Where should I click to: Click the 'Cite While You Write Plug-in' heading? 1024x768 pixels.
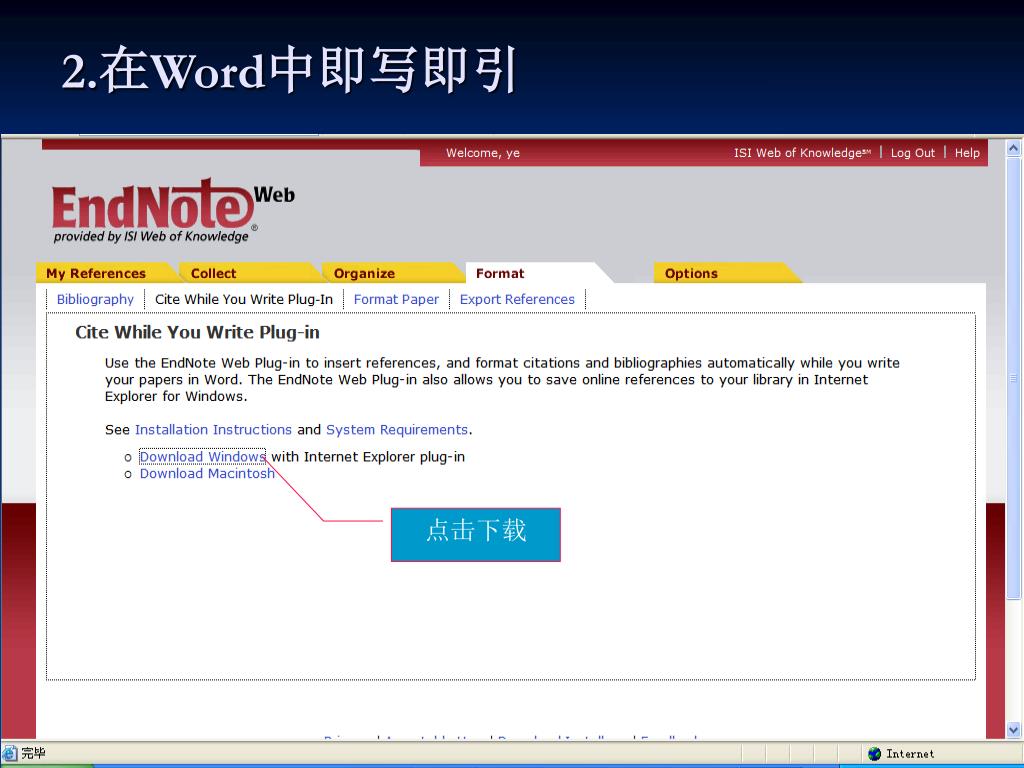tap(197, 332)
